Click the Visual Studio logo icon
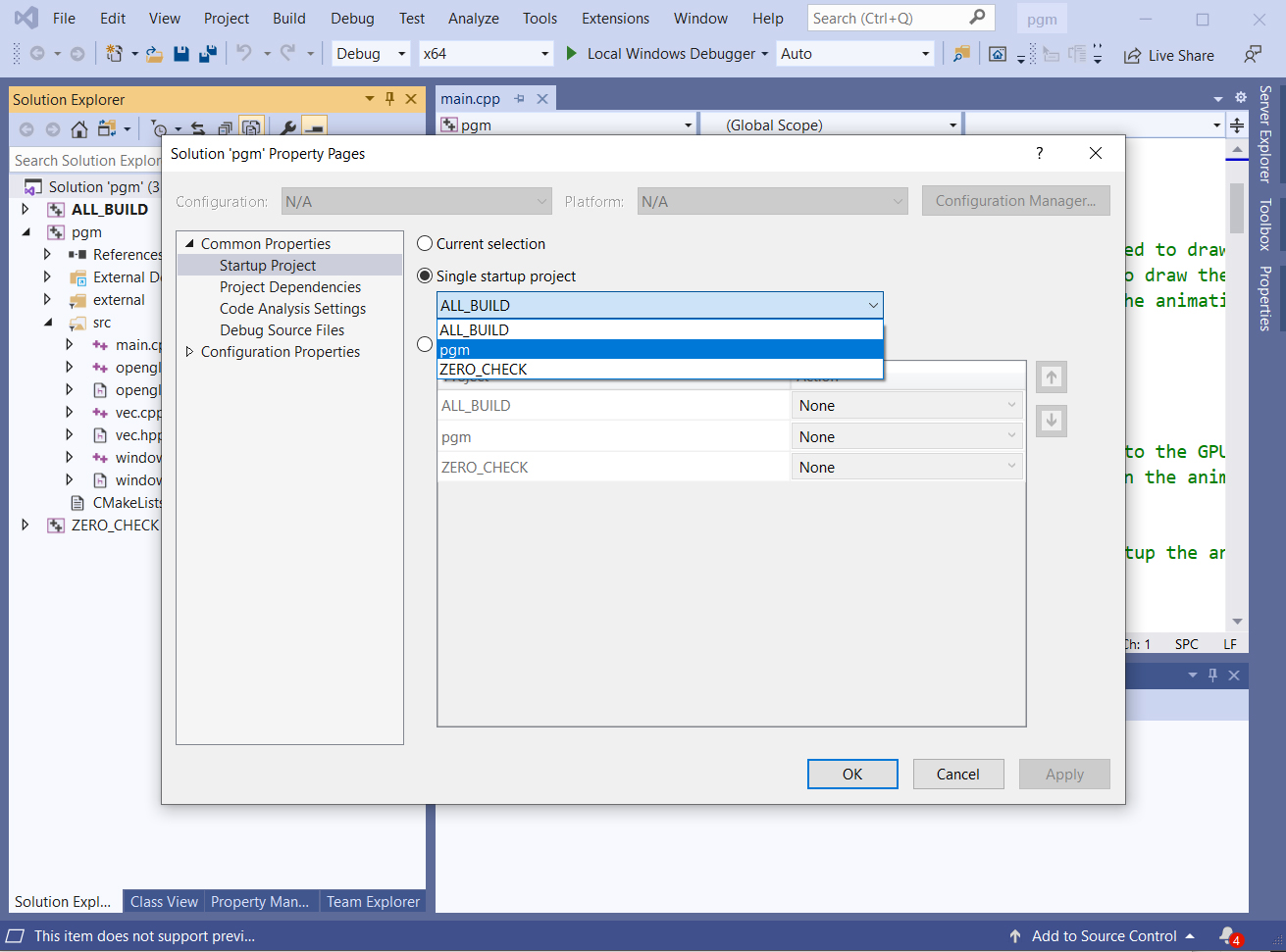The image size is (1286, 952). 26,18
